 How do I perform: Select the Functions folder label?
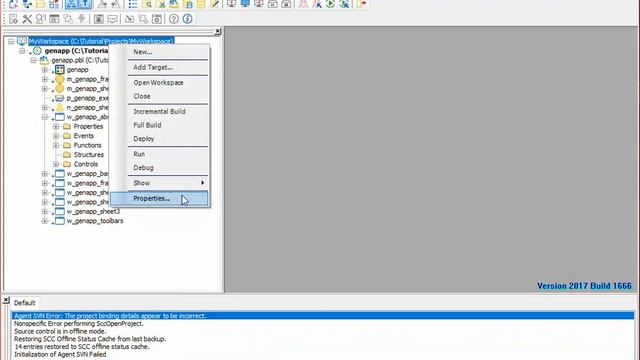coord(87,145)
